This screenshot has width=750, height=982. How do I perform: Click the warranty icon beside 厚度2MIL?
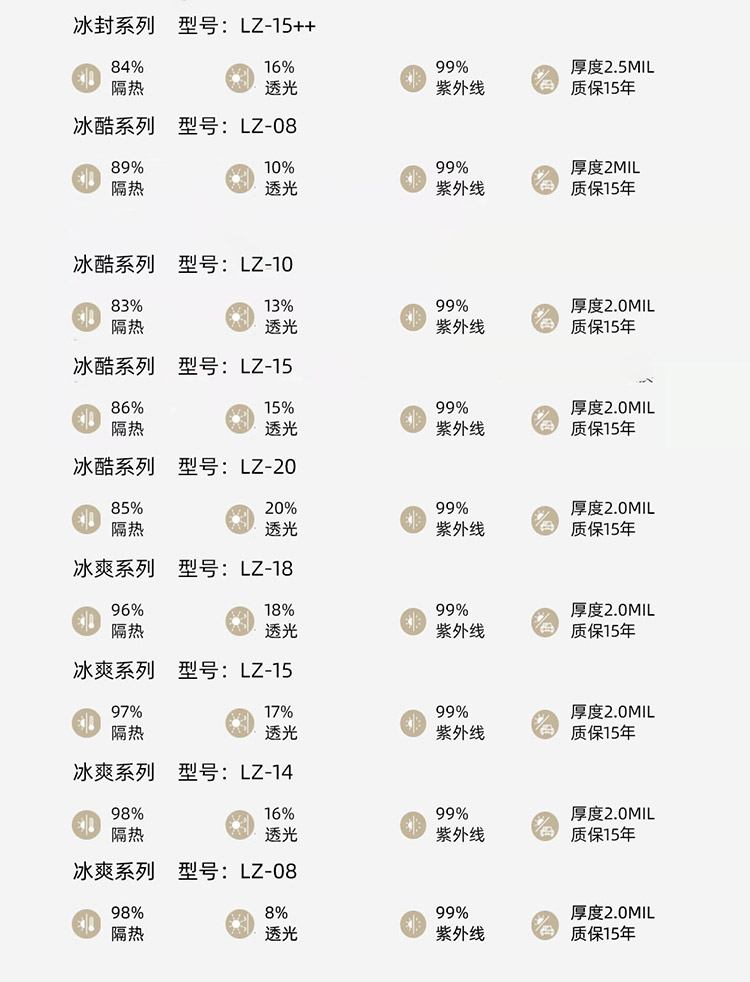tap(545, 180)
